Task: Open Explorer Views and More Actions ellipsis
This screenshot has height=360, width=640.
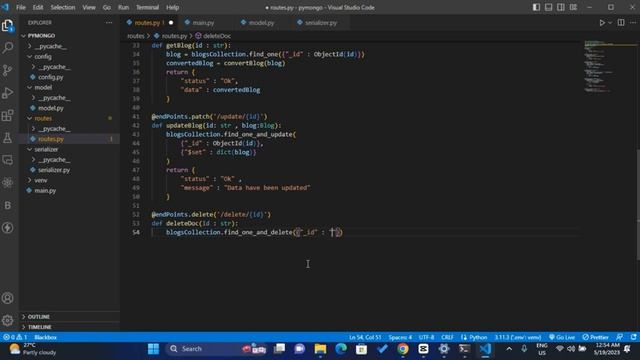Action: click(109, 23)
